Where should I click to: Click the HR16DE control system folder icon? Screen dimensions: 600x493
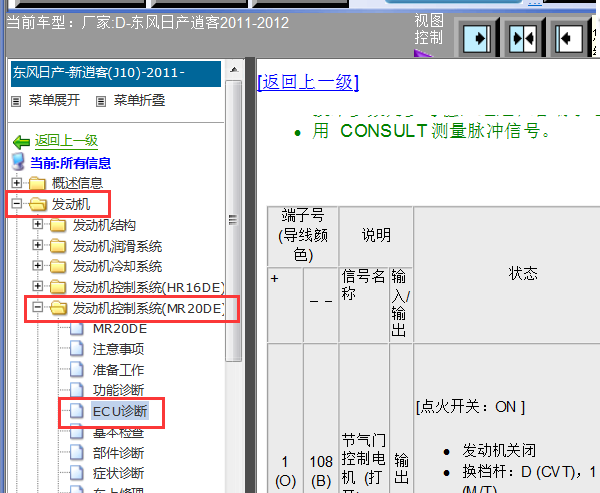click(58, 287)
